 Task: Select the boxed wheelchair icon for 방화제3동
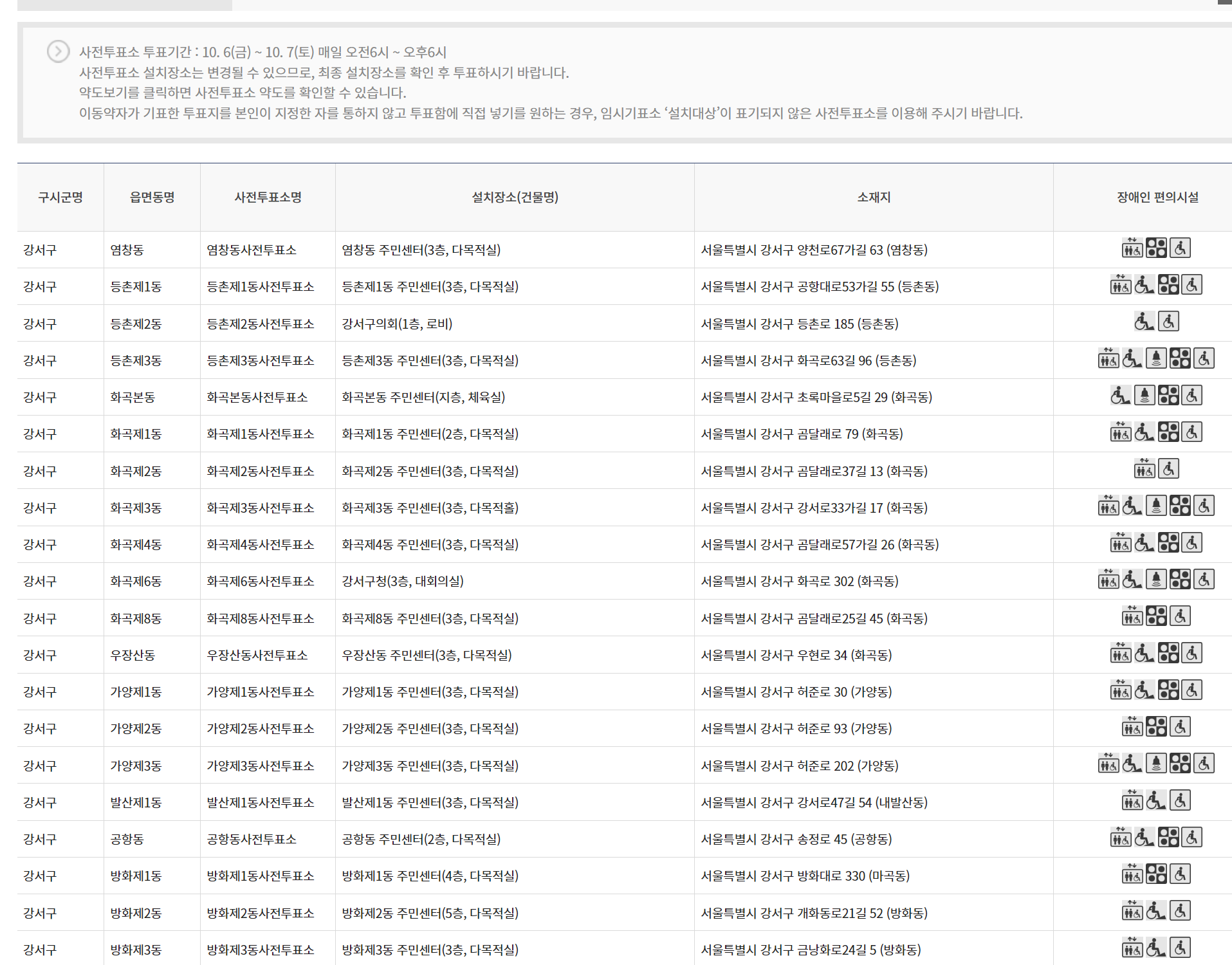tap(1180, 948)
